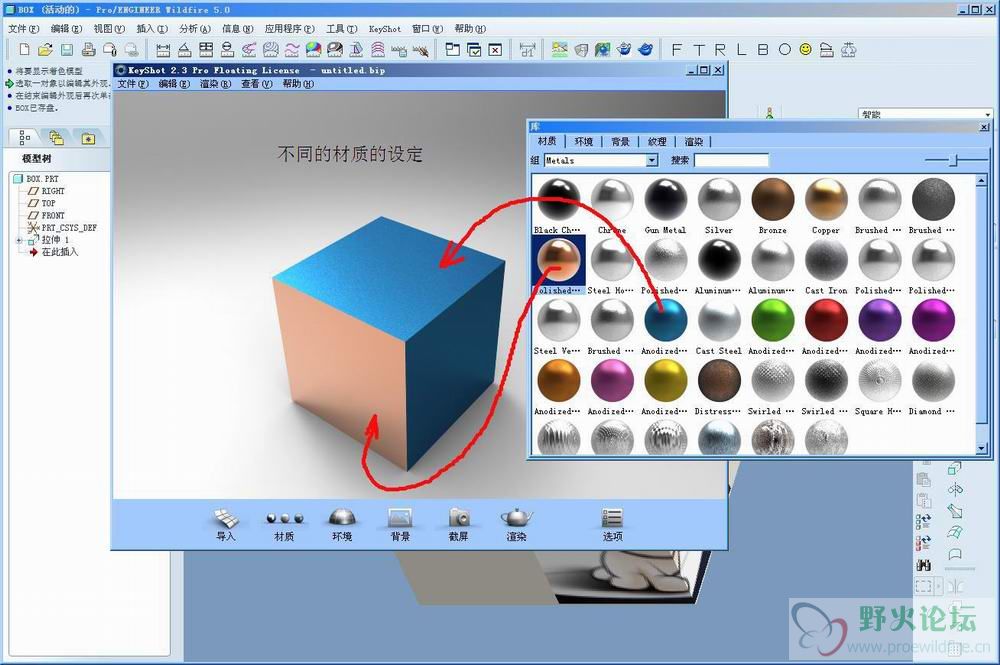Screen dimensions: 1000x665
Task: Expand the 拉伸 1 feature node
Action: pos(19,240)
